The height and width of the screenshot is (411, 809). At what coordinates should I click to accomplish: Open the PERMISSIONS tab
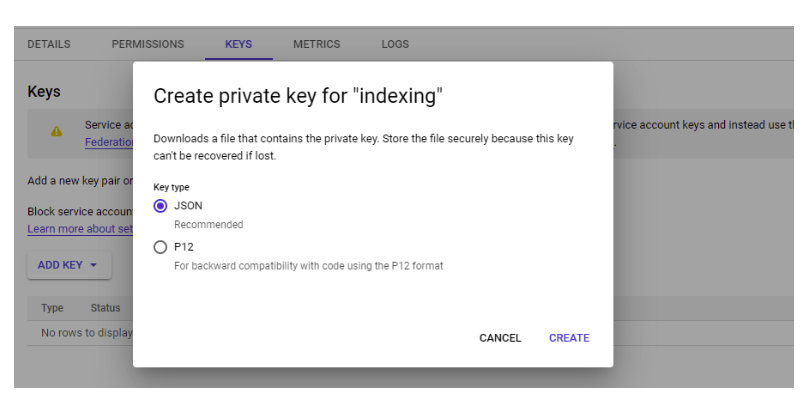(148, 44)
